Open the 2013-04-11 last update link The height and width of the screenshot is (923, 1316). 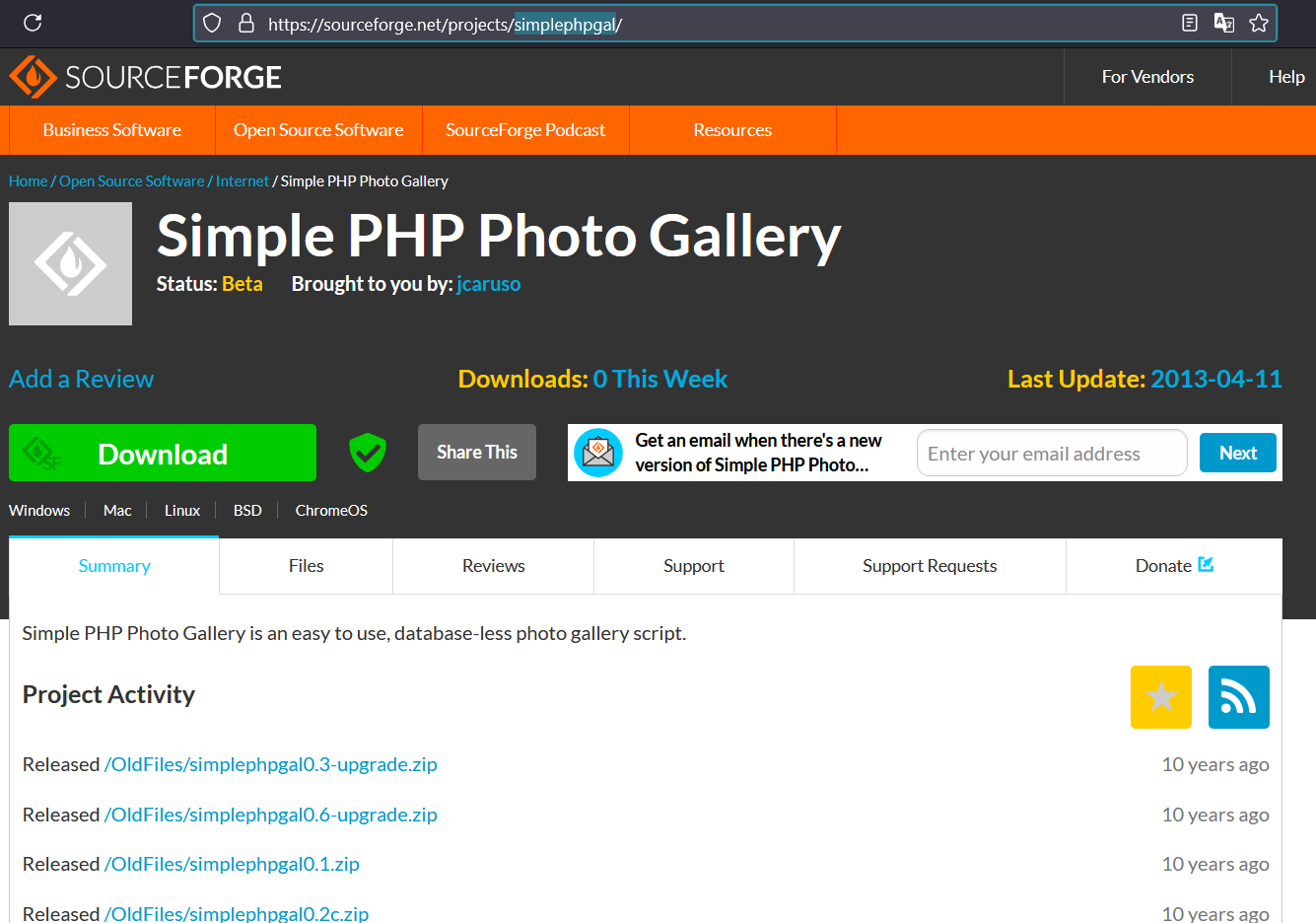click(x=1216, y=379)
